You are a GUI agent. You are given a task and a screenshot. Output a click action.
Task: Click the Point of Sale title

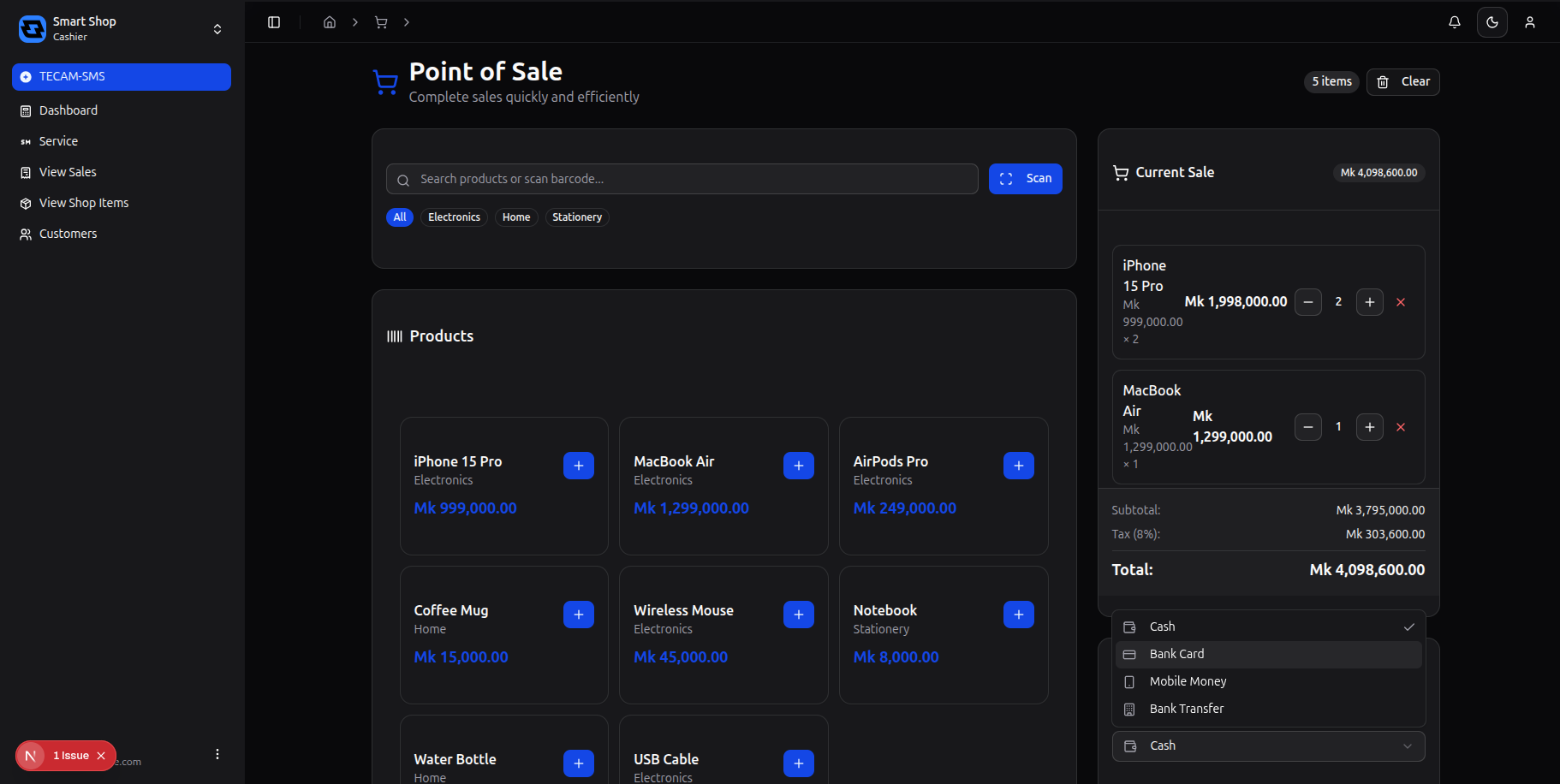click(485, 72)
